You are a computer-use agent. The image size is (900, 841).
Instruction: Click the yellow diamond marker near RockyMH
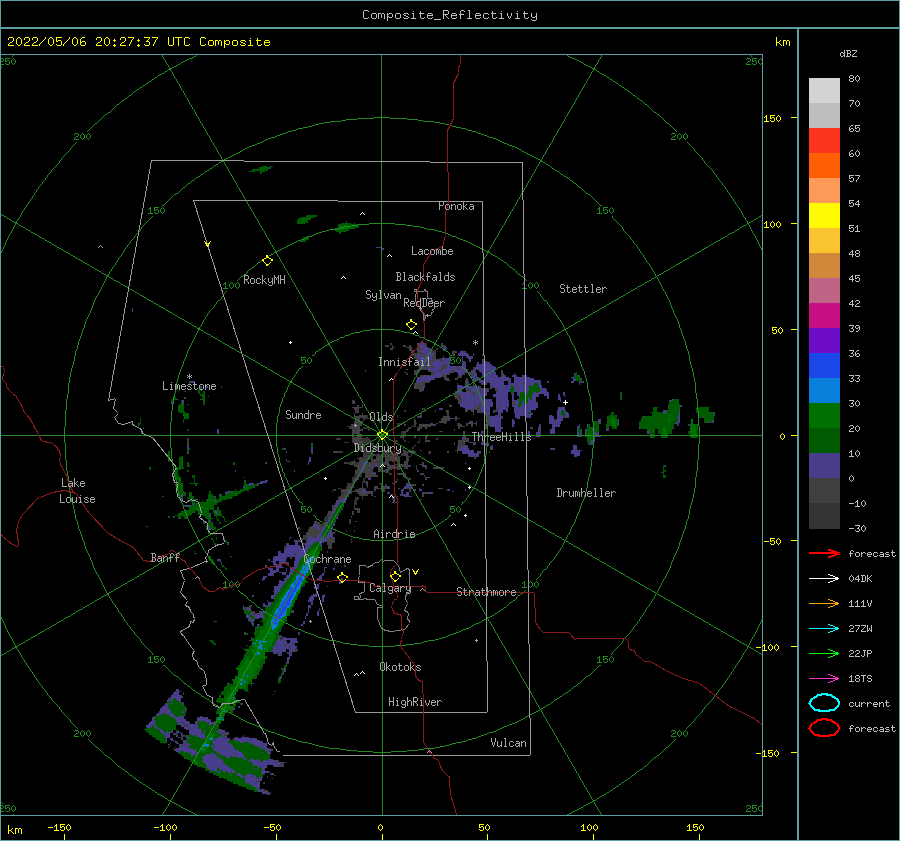coord(267,261)
